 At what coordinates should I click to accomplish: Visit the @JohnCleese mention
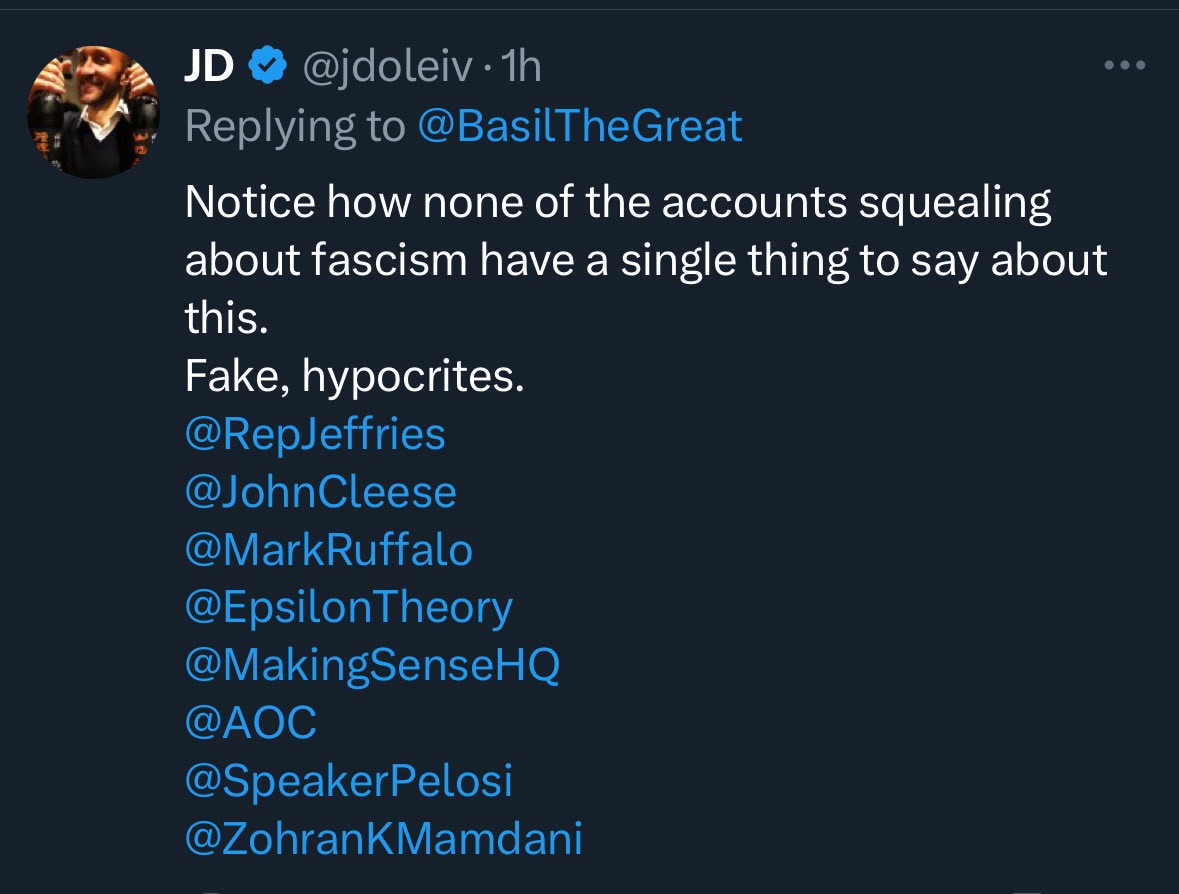[320, 492]
